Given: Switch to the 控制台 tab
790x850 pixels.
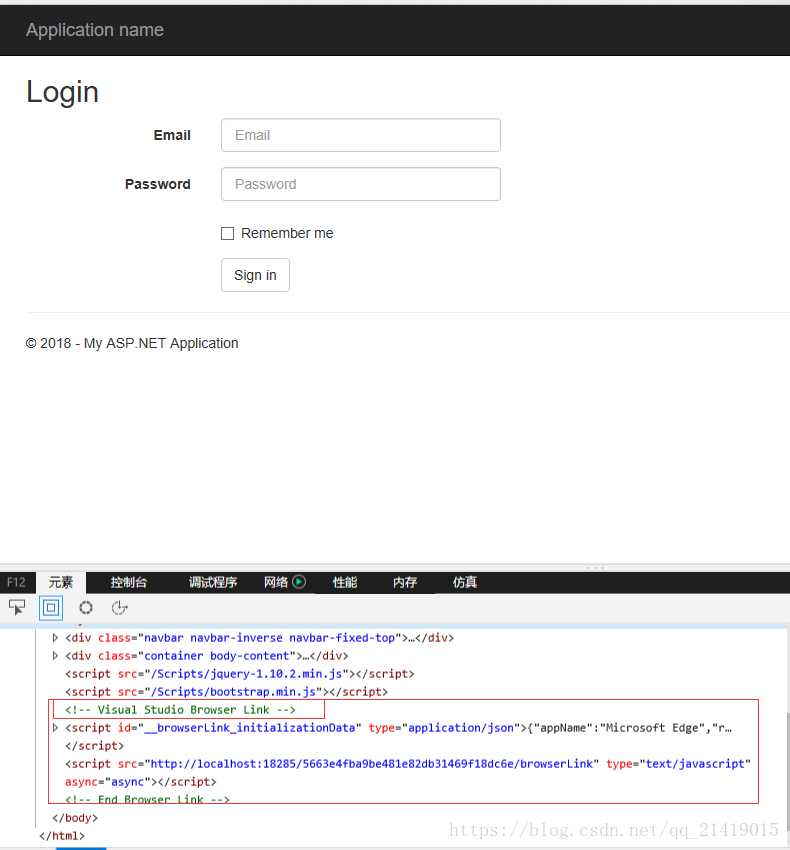Looking at the screenshot, I should (x=129, y=582).
